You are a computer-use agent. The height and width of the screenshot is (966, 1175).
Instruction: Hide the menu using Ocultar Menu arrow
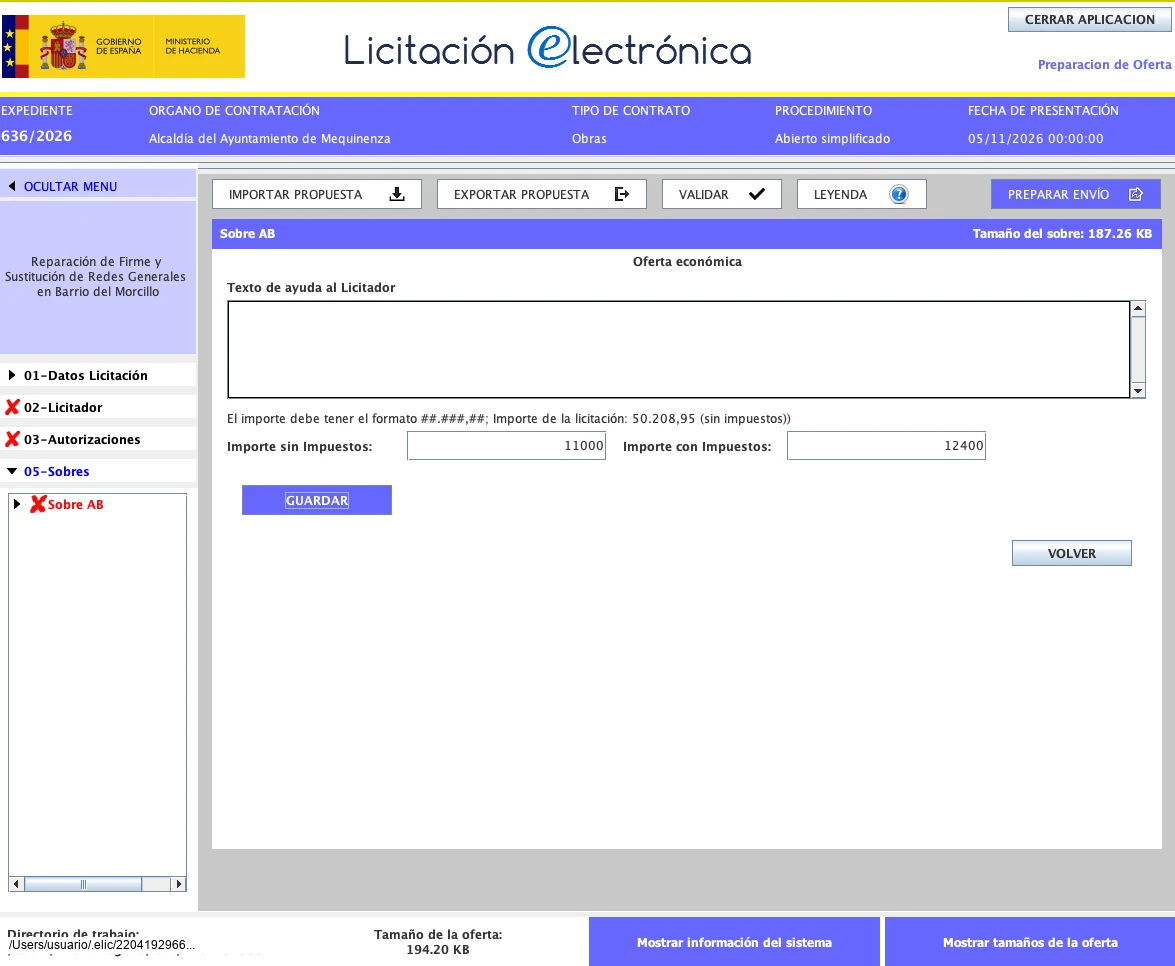(12, 186)
